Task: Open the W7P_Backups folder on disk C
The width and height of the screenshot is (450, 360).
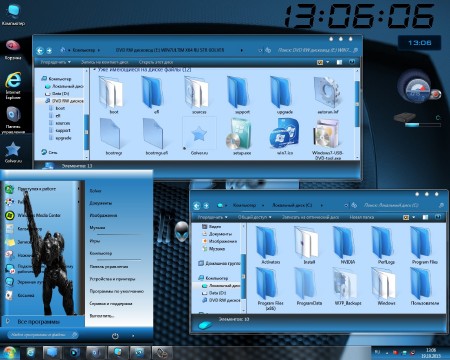Action: tap(347, 287)
